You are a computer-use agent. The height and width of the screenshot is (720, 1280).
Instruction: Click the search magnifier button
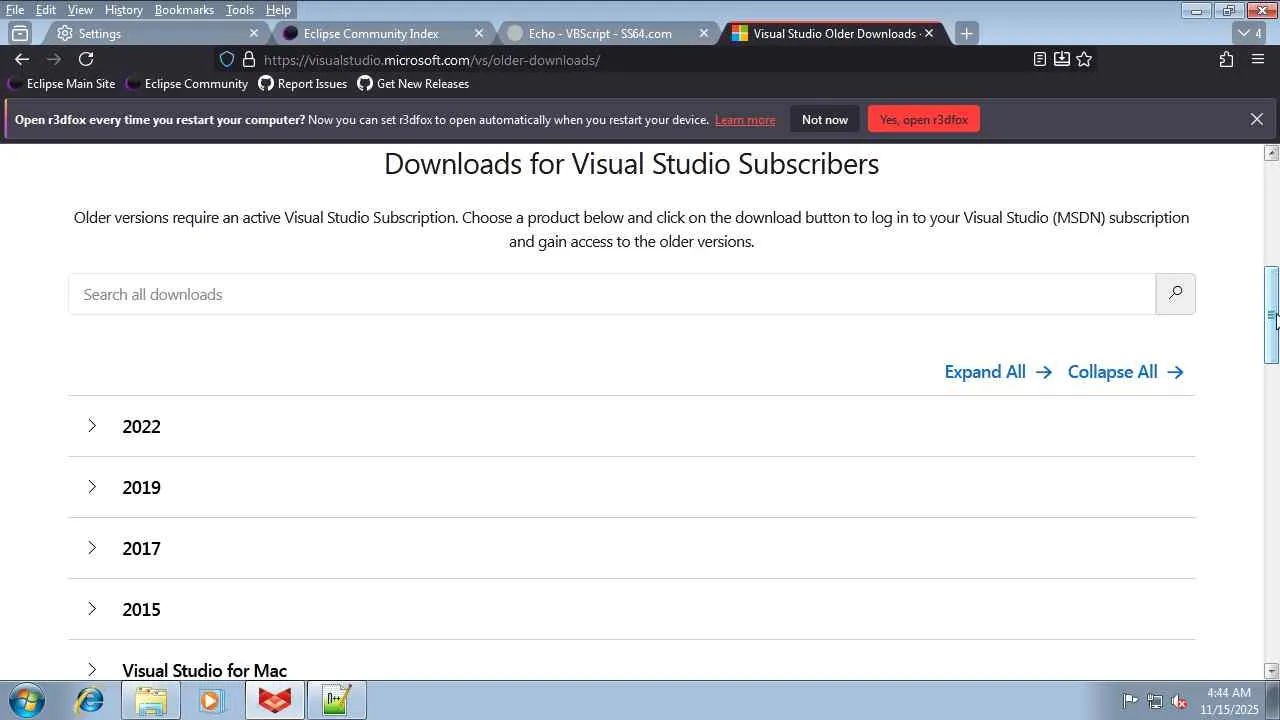coord(1175,294)
